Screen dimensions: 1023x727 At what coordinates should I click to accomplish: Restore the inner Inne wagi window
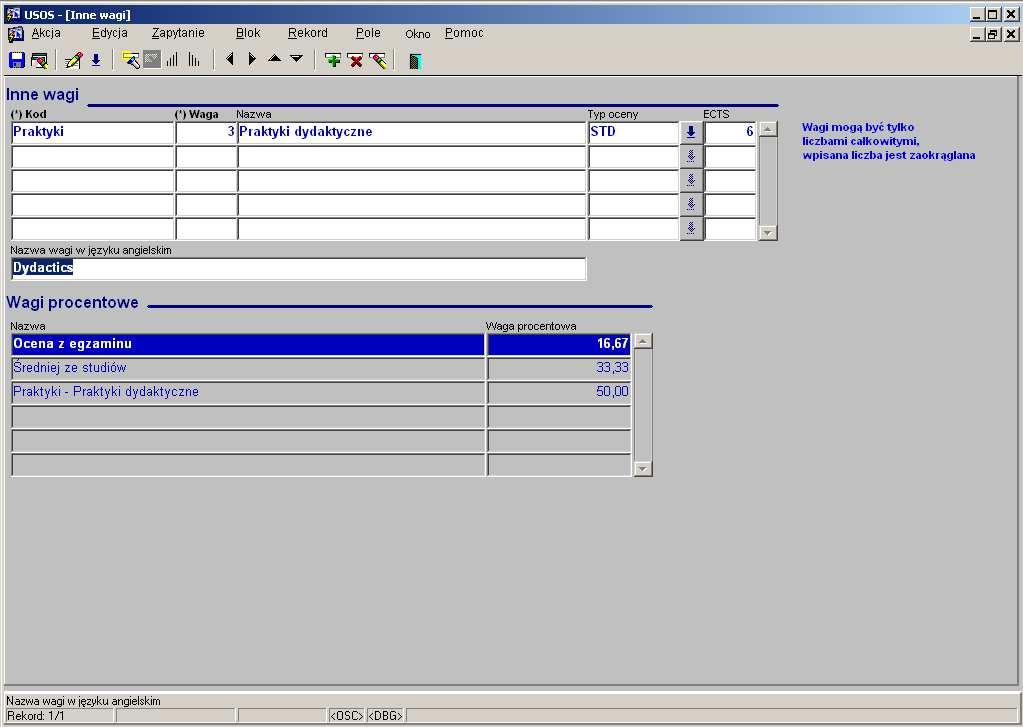pos(992,35)
